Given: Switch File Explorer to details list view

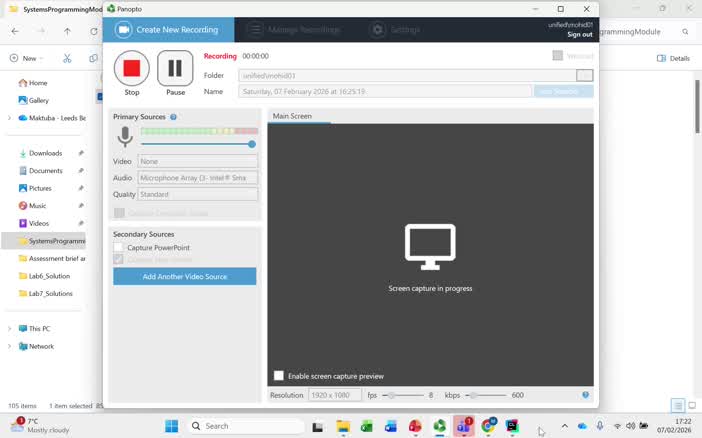Looking at the screenshot, I should click(677, 406).
